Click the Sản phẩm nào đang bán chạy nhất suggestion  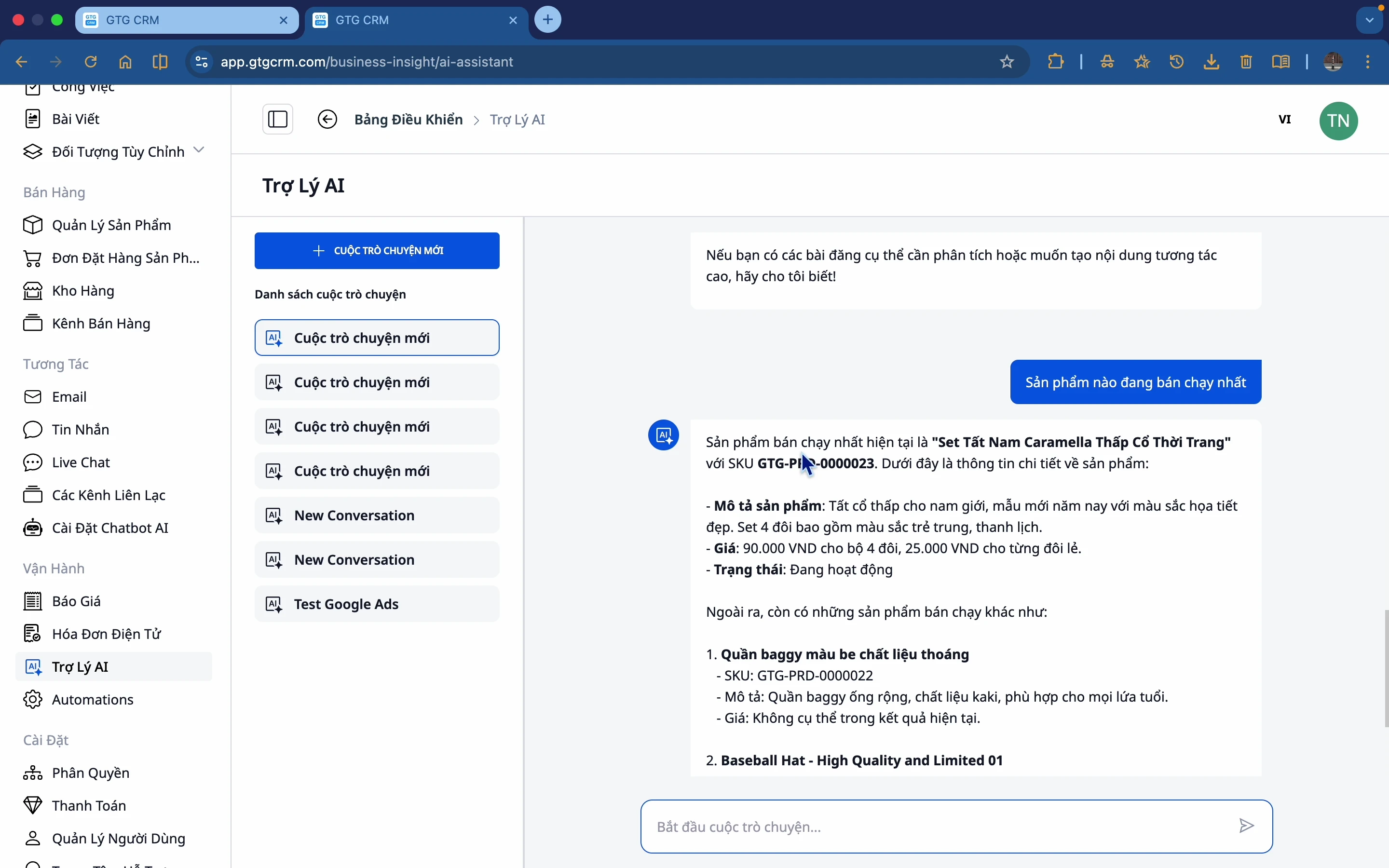[1135, 382]
